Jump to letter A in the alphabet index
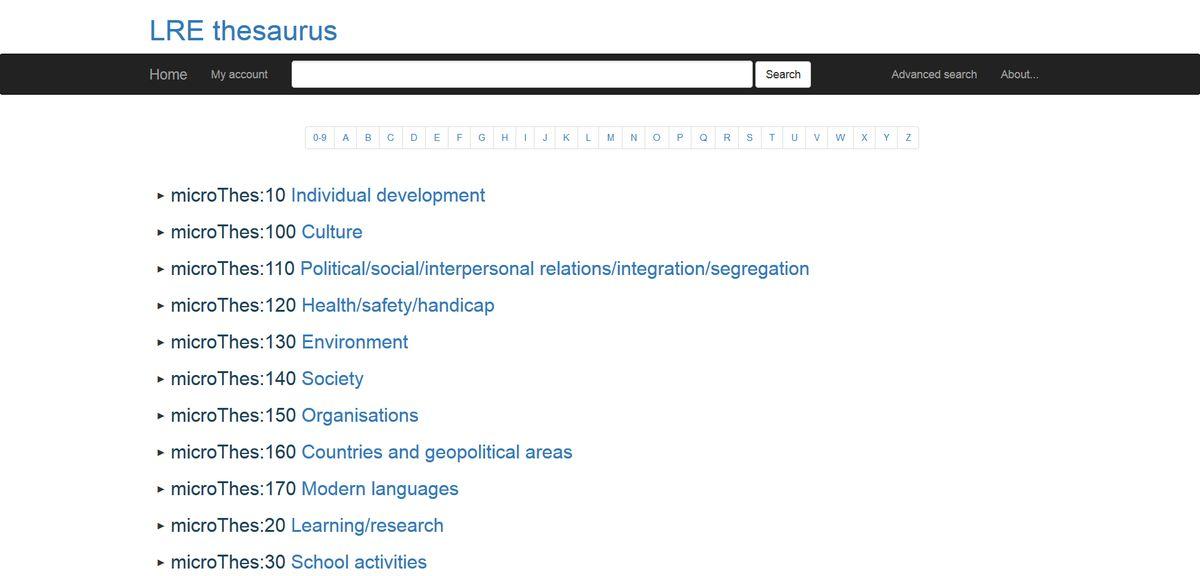The image size is (1200, 576). tap(346, 138)
